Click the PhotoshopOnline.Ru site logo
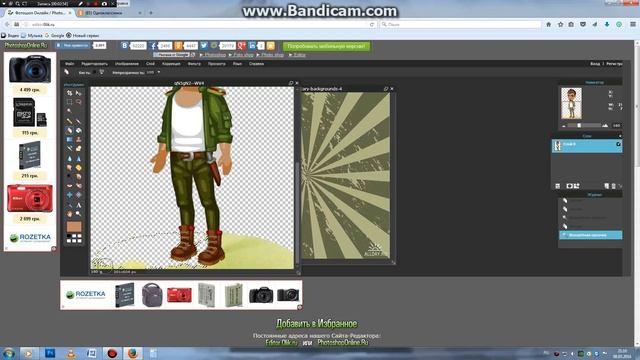 click(x=26, y=45)
